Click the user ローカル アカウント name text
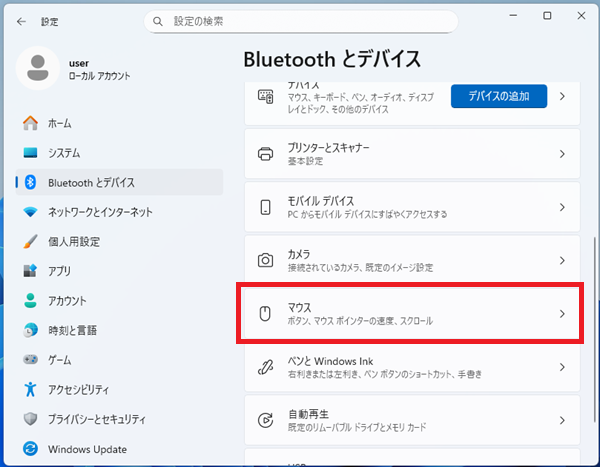Viewport: 600px width, 467px height. 99,69
